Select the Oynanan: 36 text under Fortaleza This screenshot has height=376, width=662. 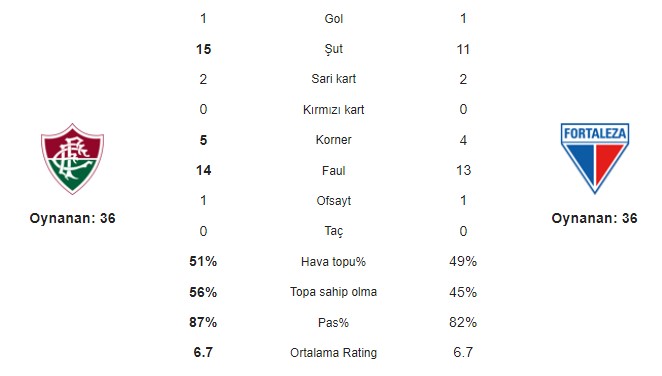click(594, 219)
